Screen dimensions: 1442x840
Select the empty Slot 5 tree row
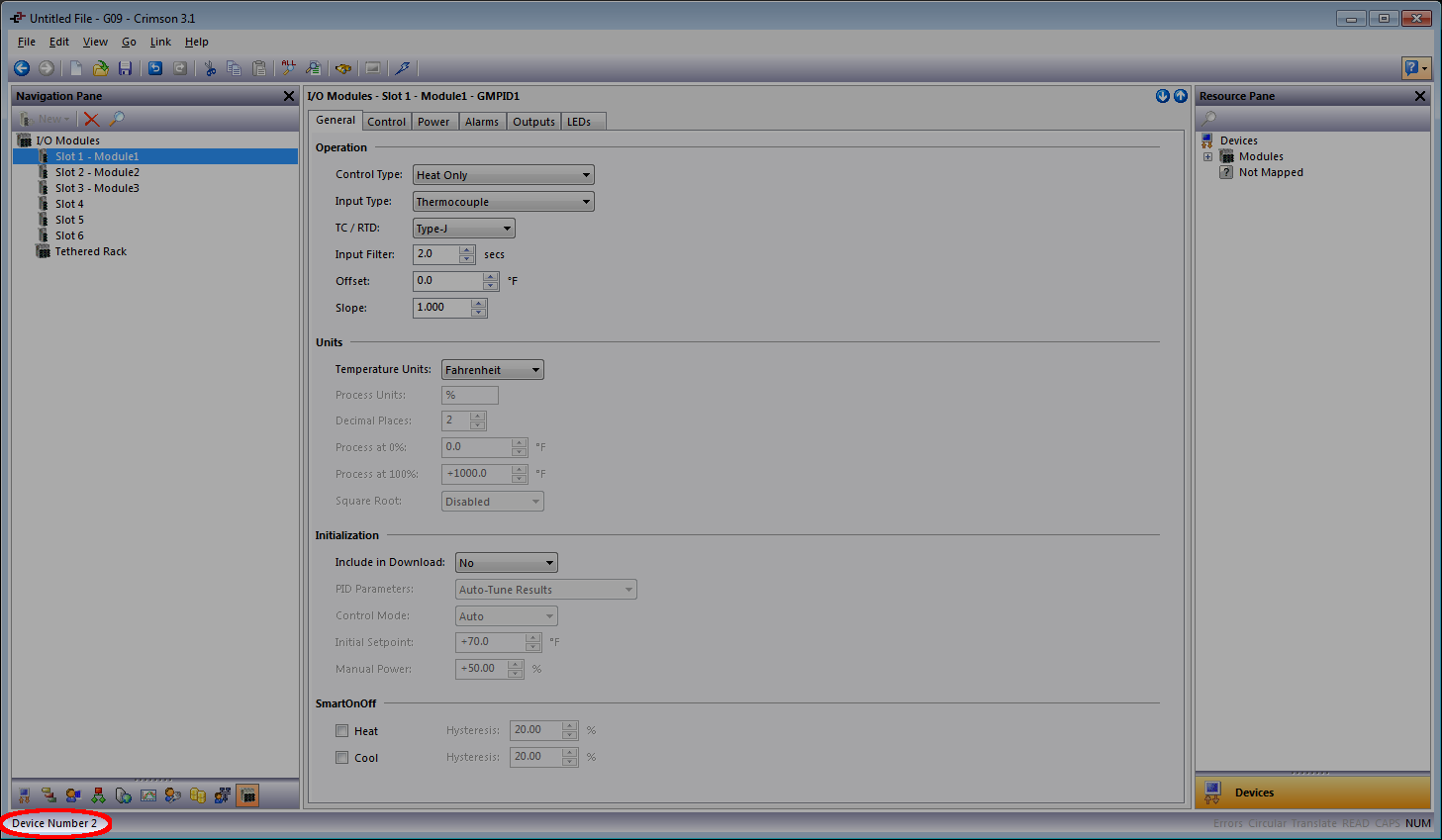coord(69,220)
